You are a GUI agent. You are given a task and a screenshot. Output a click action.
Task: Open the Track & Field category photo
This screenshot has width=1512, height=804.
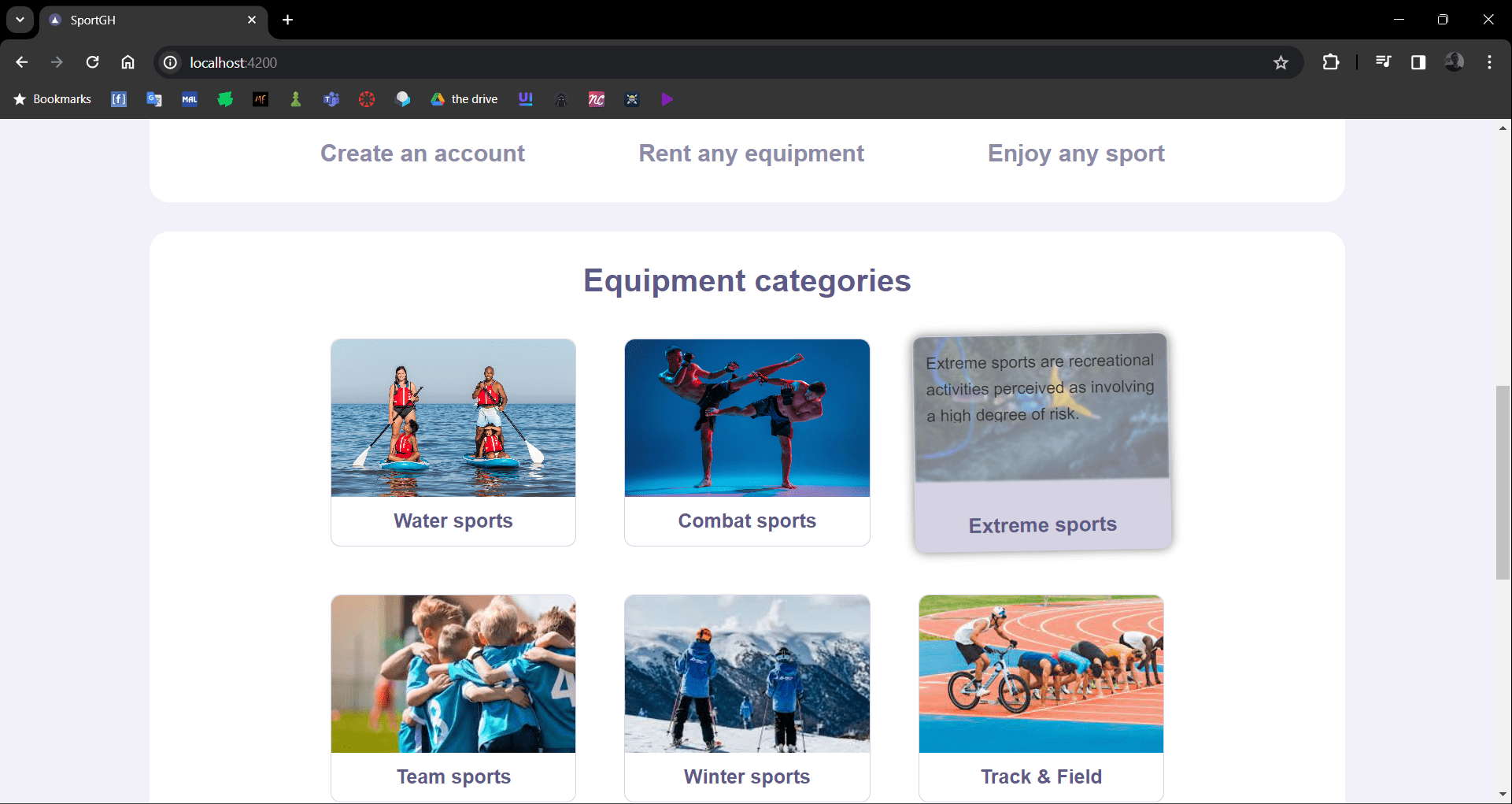tap(1041, 674)
